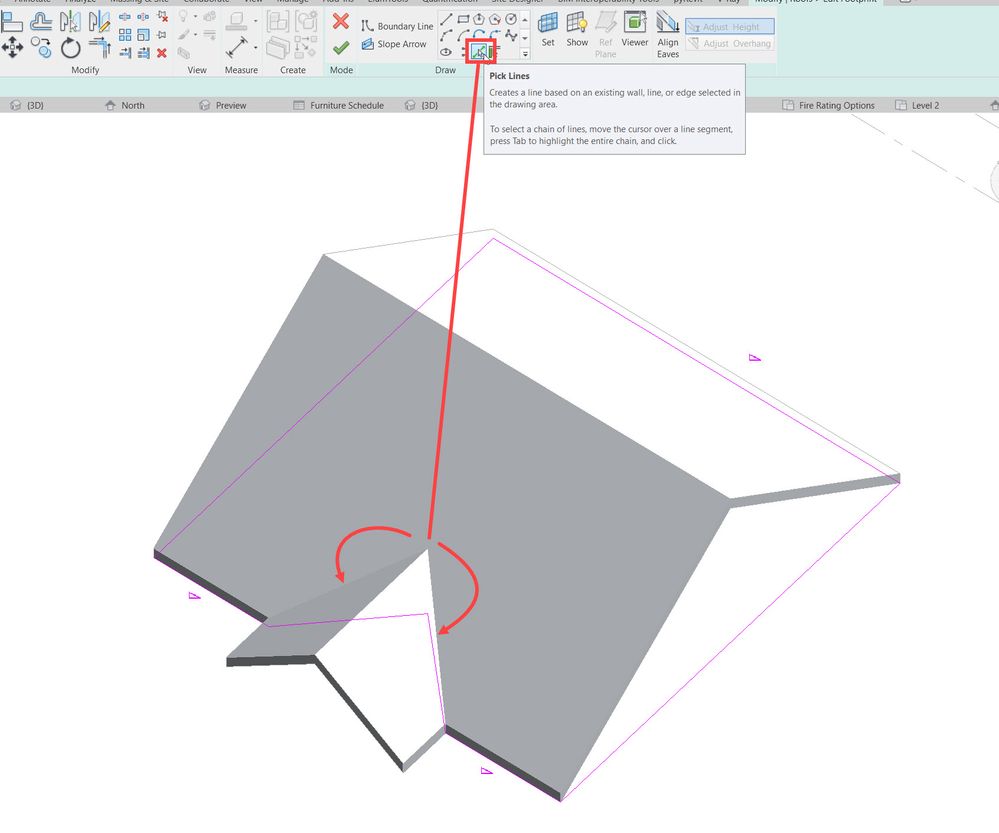
Task: Choose Mirror - Draw Axis tool
Action: click(x=99, y=21)
